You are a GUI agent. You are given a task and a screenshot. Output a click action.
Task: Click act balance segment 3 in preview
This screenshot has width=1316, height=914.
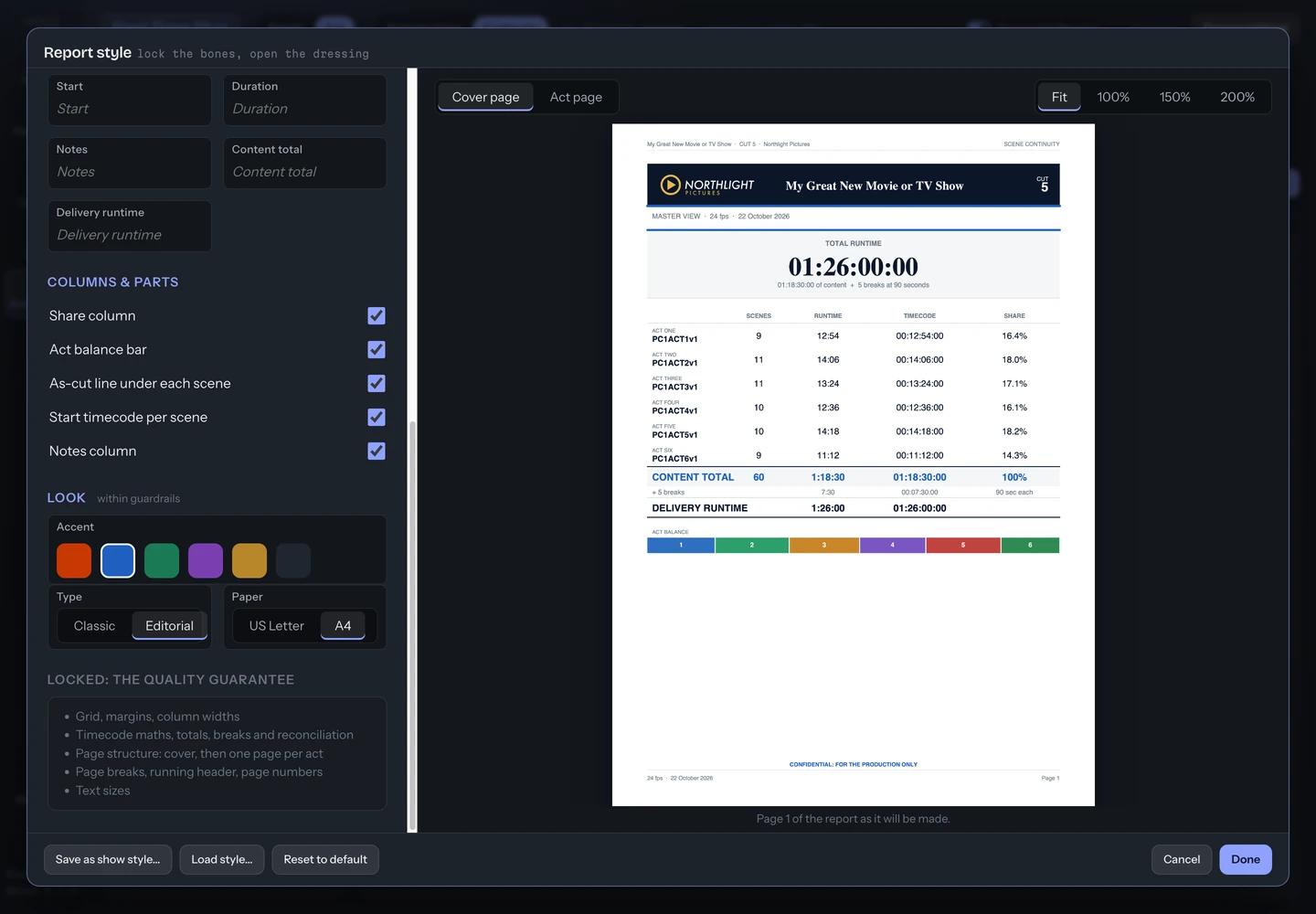tap(824, 546)
